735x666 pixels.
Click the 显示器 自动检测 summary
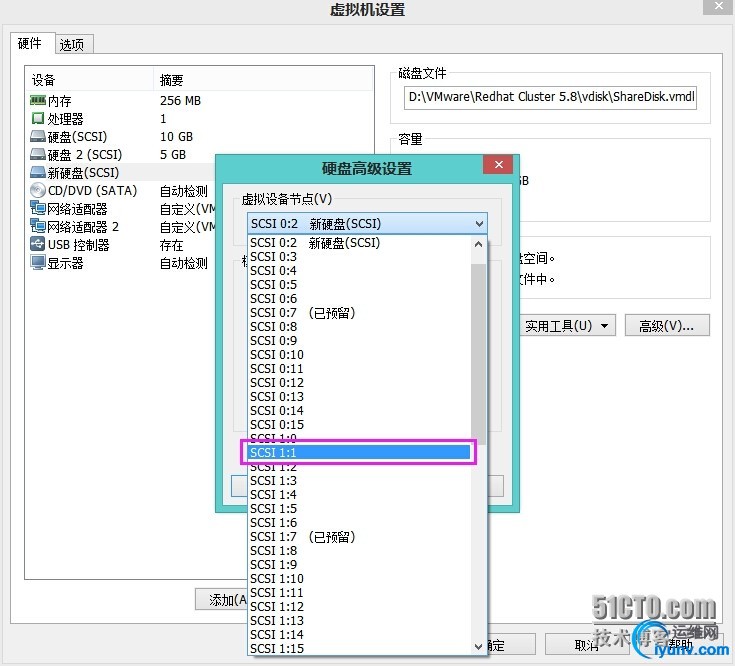click(184, 263)
